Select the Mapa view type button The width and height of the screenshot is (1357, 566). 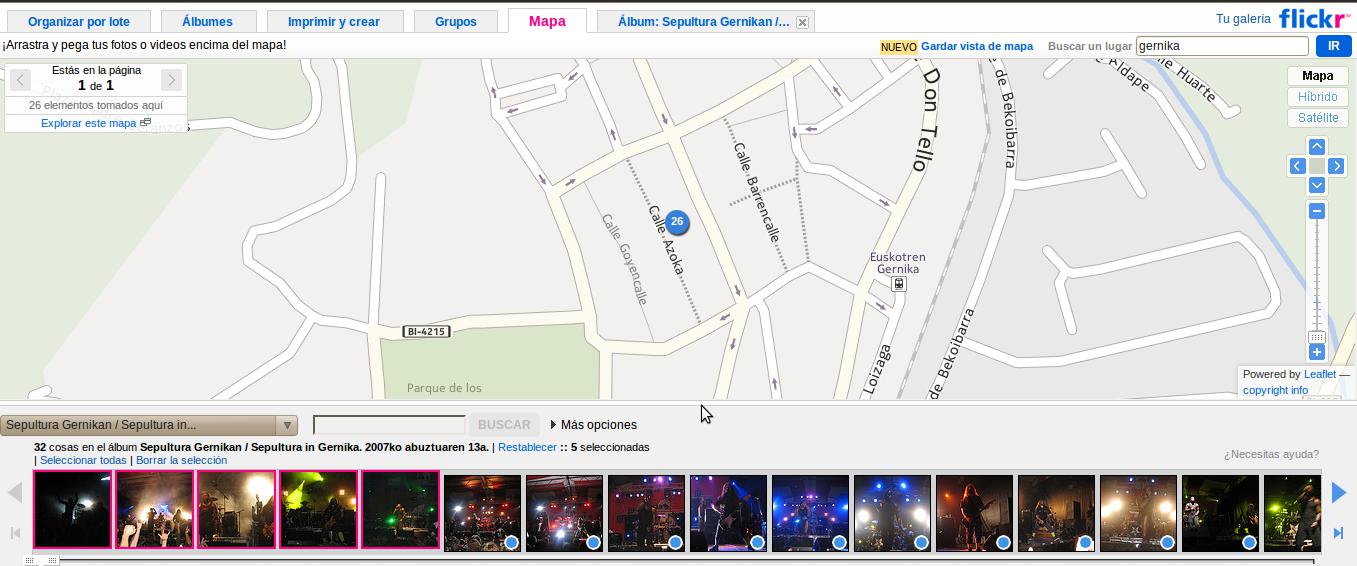(1317, 76)
